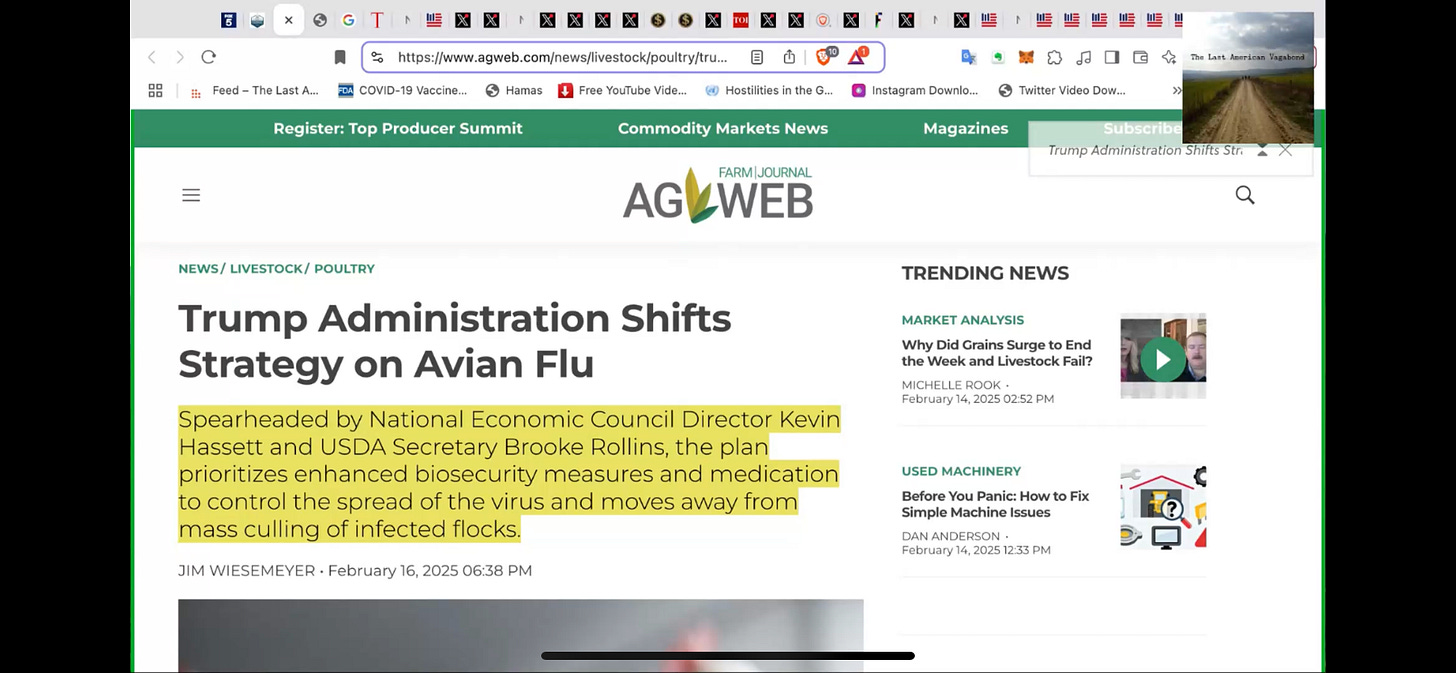Switch to the colorful F icon tab
This screenshot has height=673, width=1456.
[x=879, y=20]
